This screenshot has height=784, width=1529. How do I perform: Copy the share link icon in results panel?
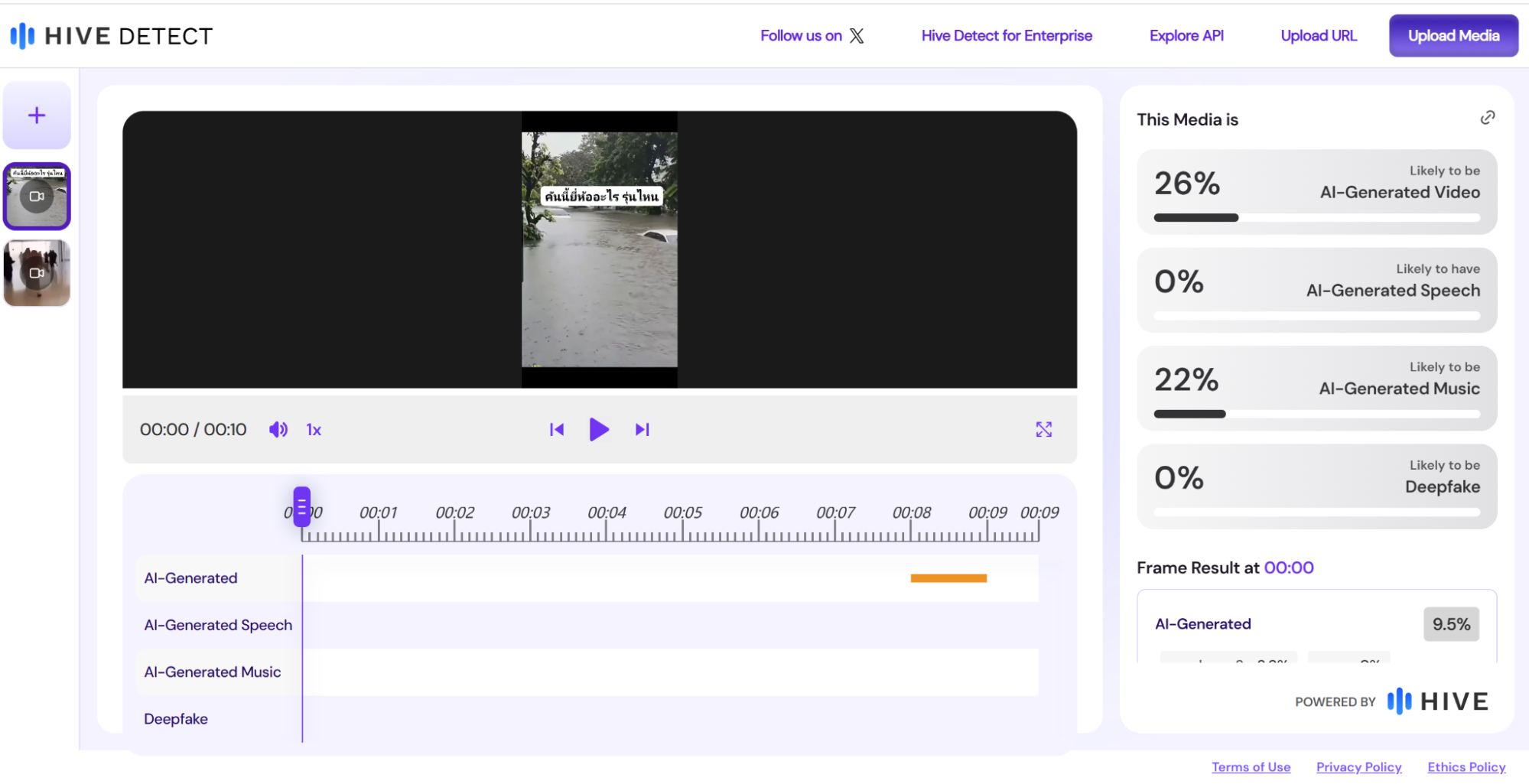(1487, 118)
